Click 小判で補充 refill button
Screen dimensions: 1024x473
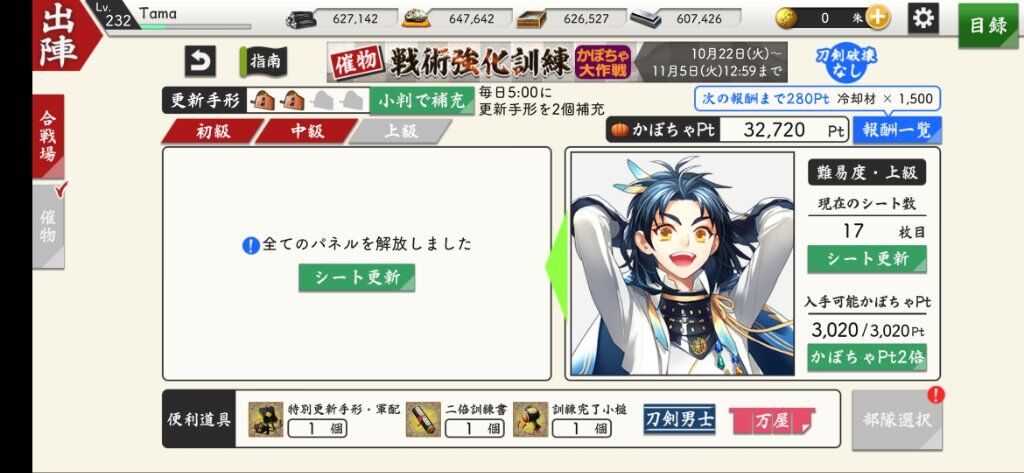(x=422, y=101)
